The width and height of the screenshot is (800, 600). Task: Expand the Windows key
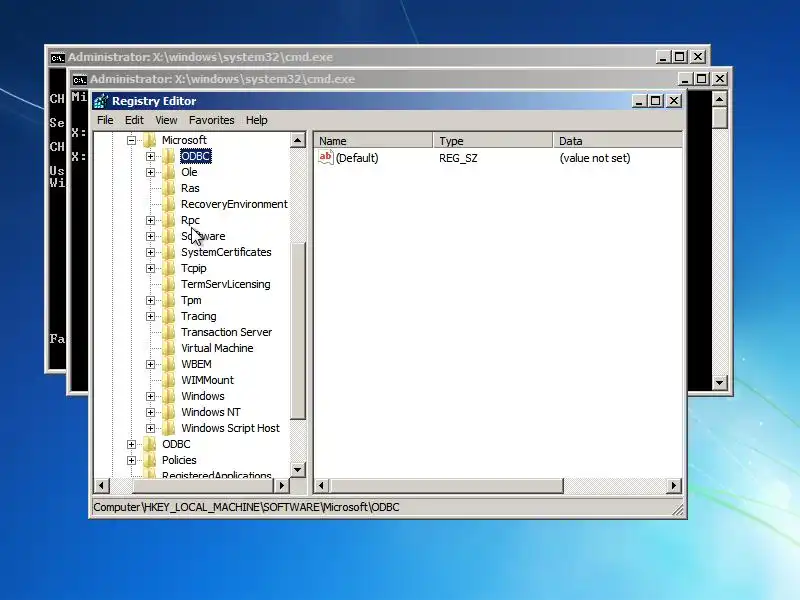(x=151, y=396)
